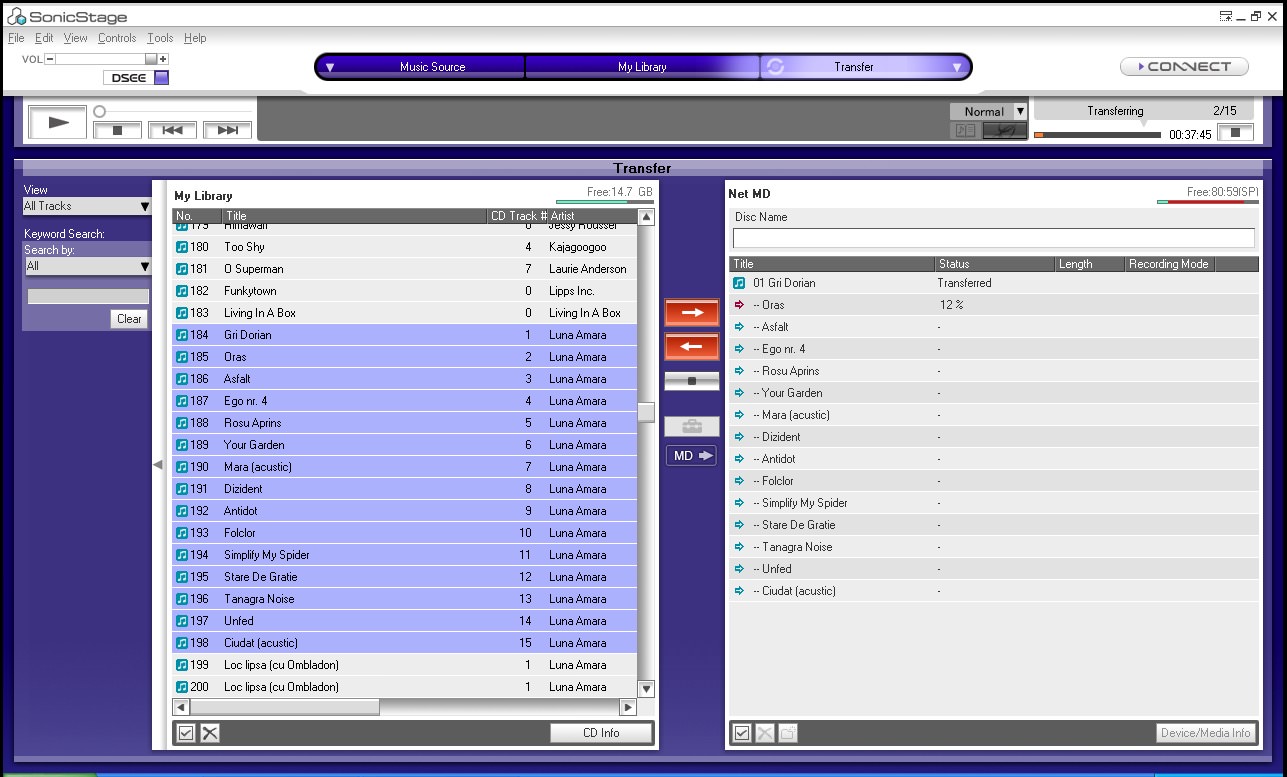The height and width of the screenshot is (777, 1287).
Task: Open the Music Source dropdown arrow
Action: click(330, 67)
